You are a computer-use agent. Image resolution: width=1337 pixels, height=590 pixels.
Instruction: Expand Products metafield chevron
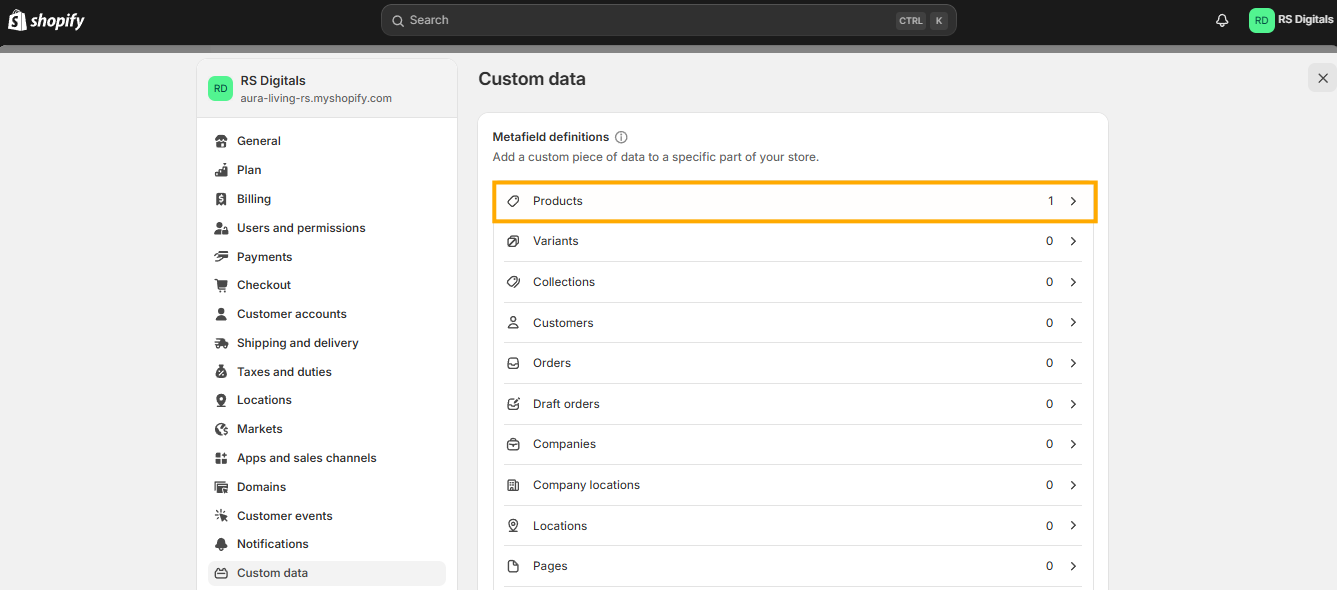tap(1073, 201)
